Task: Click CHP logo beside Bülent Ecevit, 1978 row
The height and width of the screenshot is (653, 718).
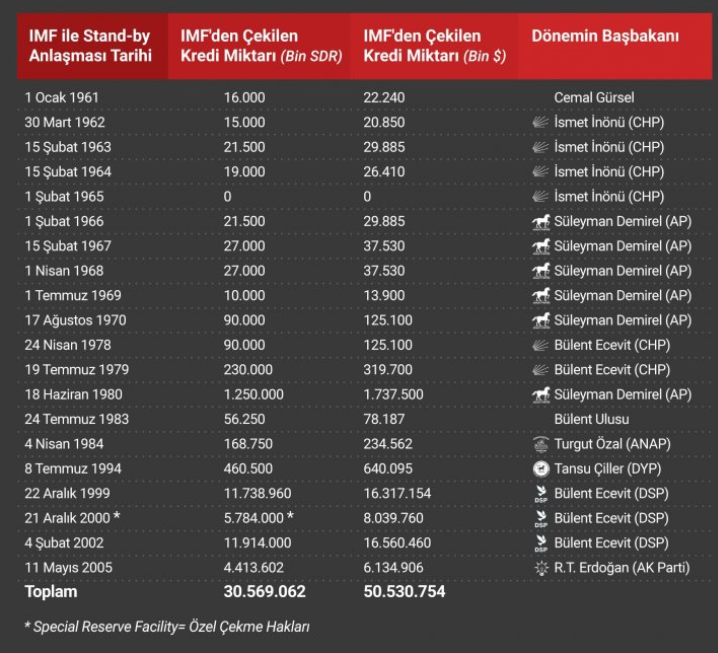Action: [540, 345]
